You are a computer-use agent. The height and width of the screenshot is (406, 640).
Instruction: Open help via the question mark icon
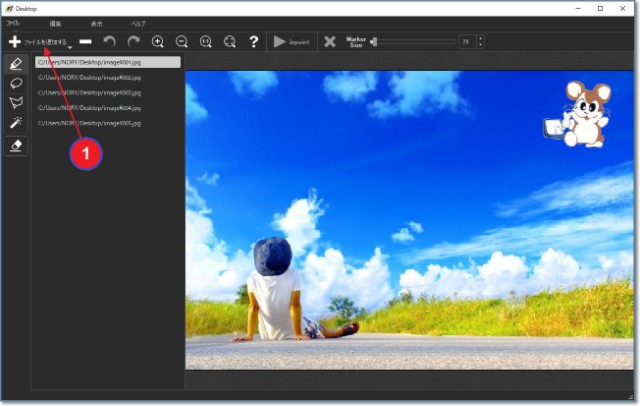254,42
